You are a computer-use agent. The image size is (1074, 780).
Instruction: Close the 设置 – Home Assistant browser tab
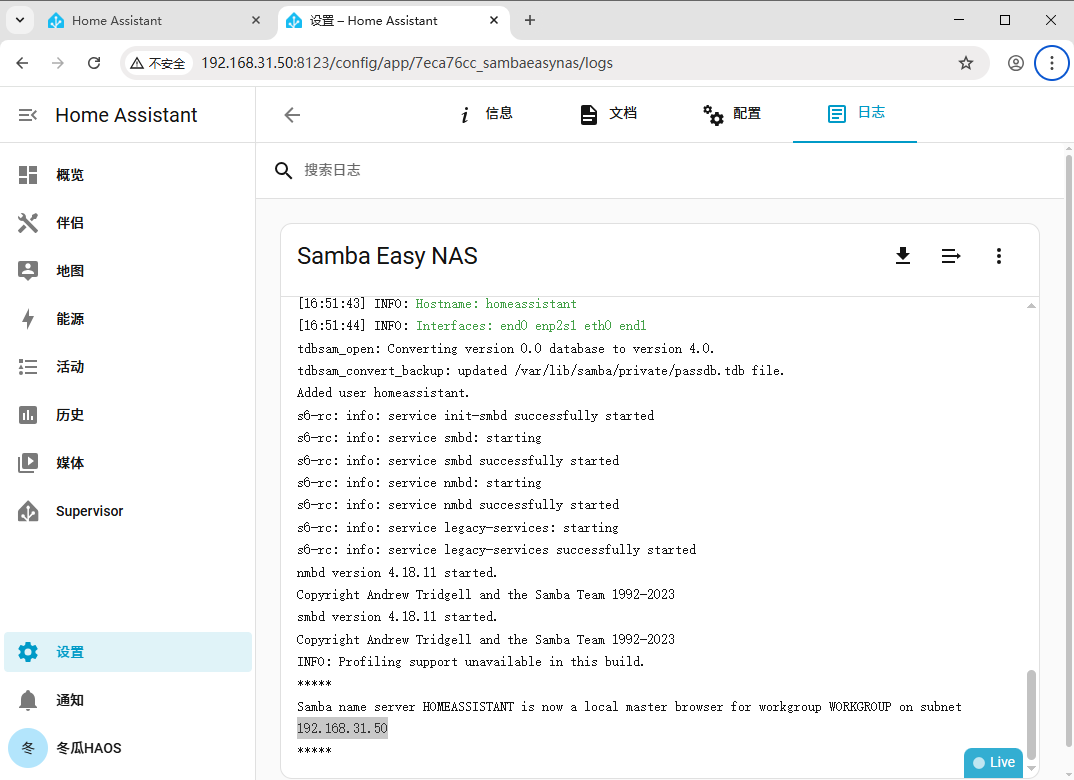(x=494, y=21)
